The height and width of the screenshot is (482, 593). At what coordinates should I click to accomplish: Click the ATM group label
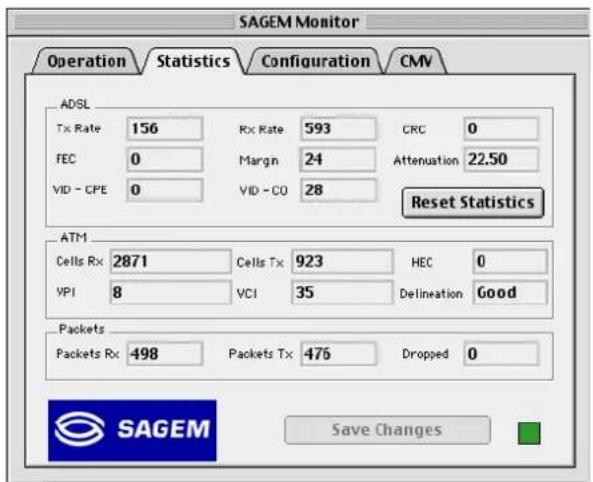(x=73, y=238)
